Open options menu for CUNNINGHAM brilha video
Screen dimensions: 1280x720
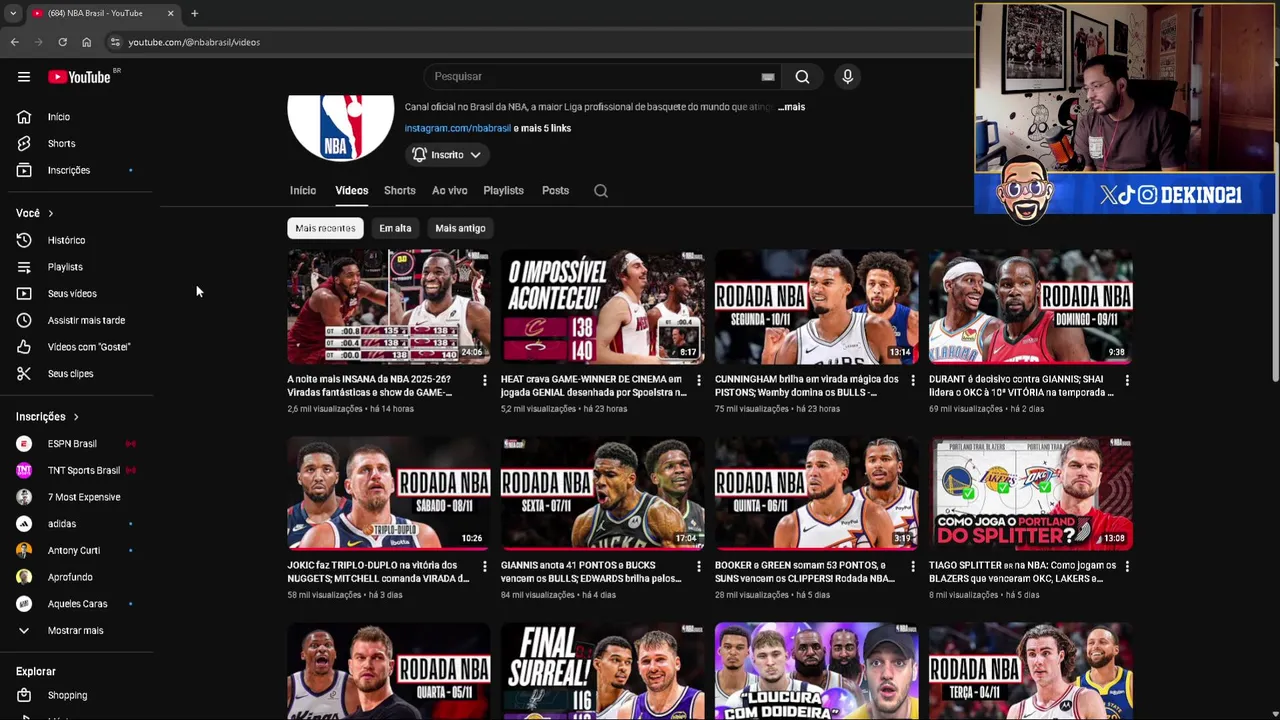tap(913, 381)
